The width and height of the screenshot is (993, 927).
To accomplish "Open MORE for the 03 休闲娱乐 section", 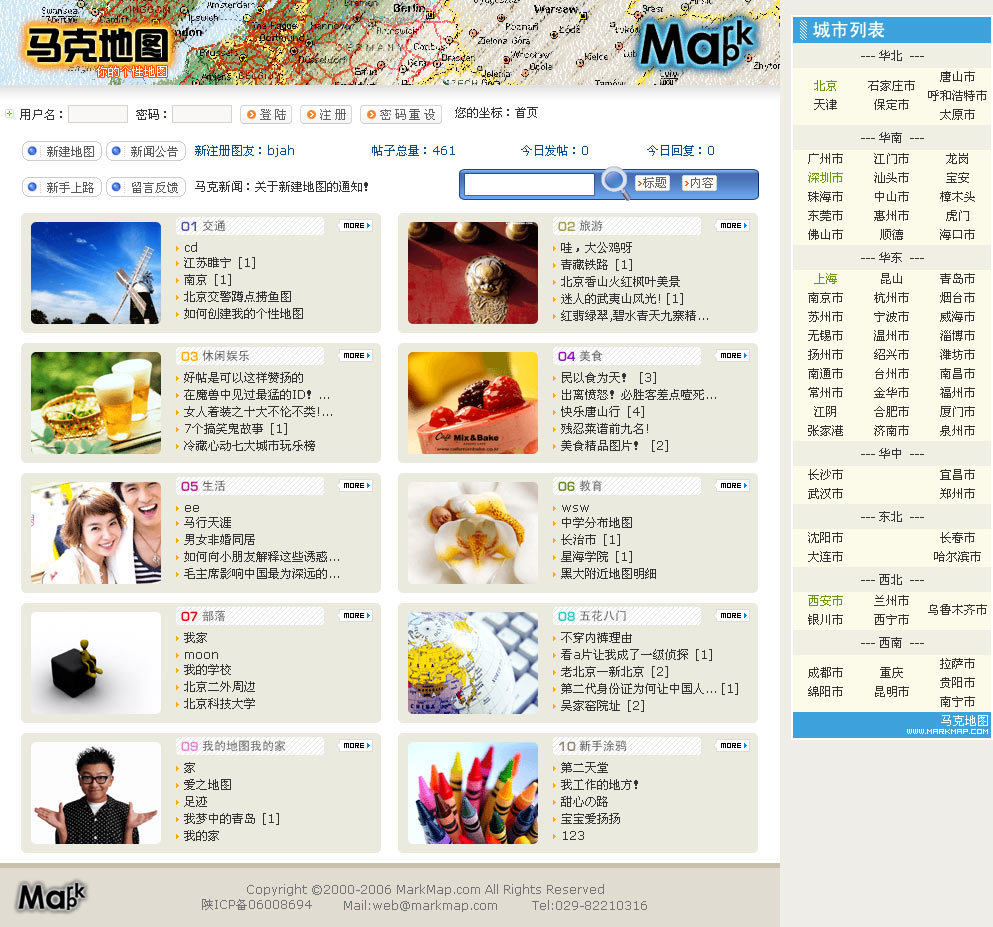I will [x=357, y=356].
